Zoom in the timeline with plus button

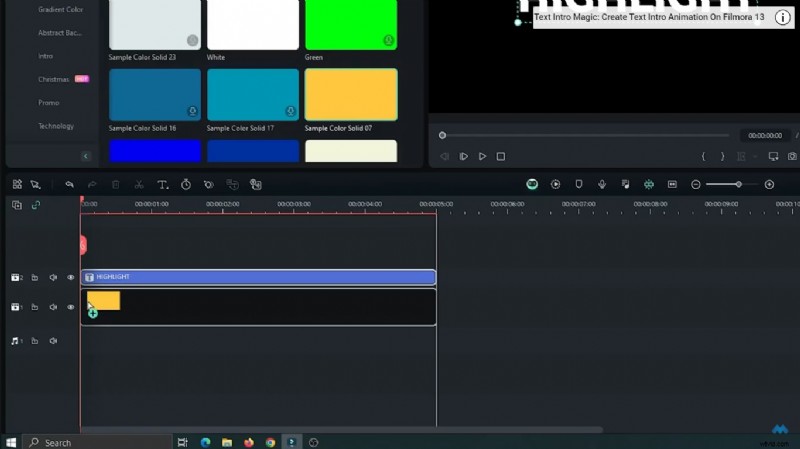(769, 184)
